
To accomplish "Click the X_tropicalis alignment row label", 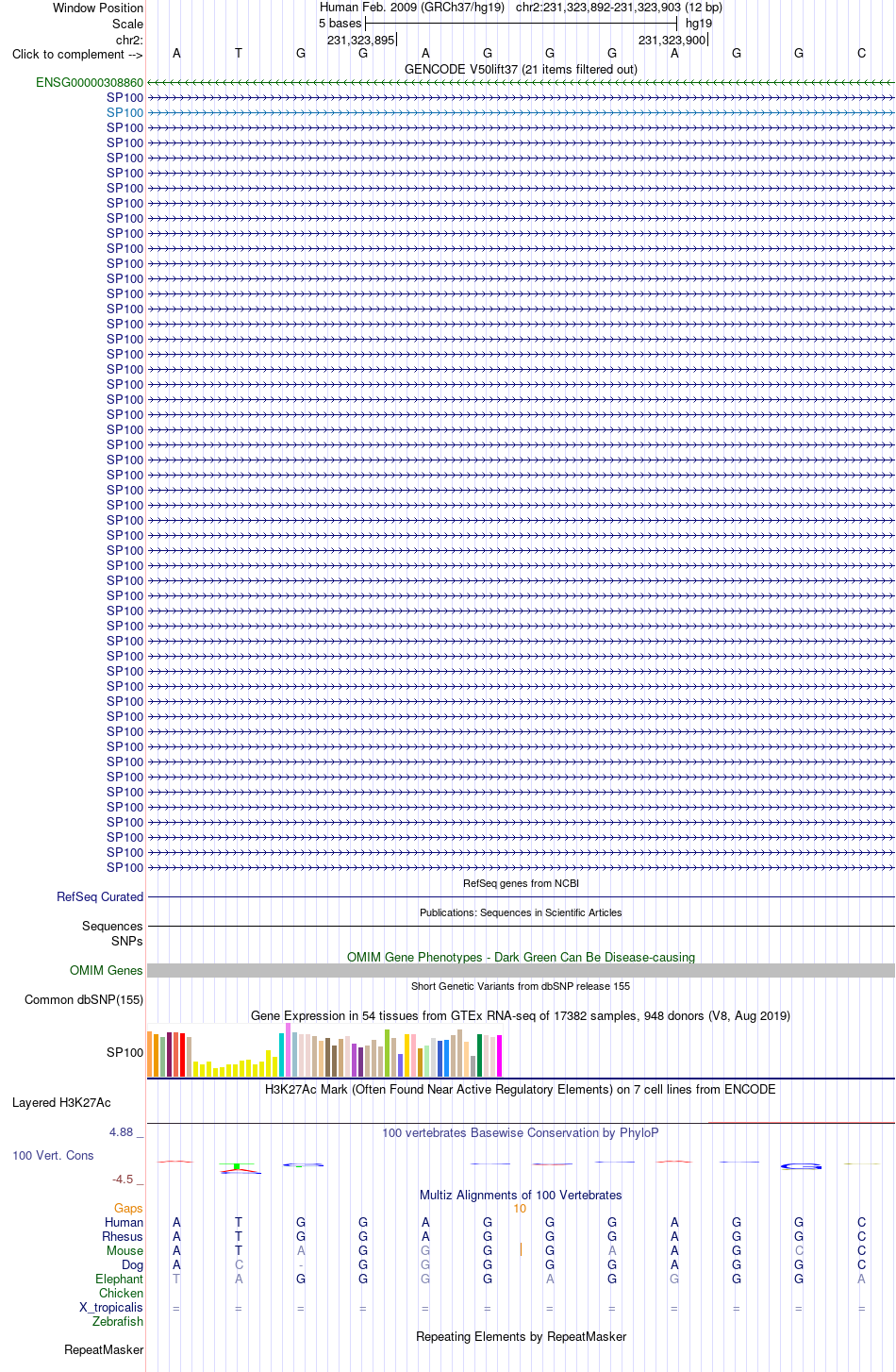I will 111,1308.
